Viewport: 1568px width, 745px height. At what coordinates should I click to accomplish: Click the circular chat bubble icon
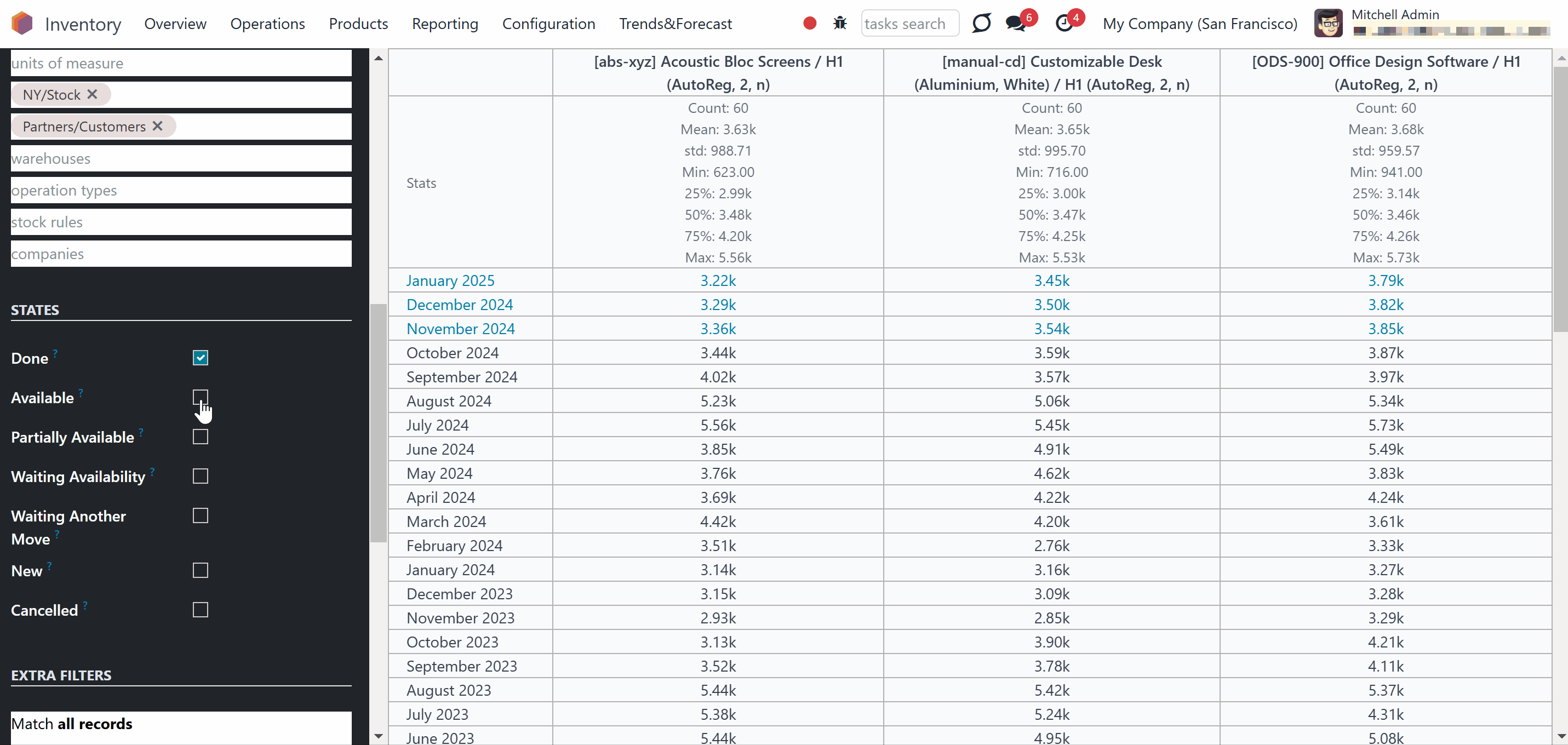981,24
